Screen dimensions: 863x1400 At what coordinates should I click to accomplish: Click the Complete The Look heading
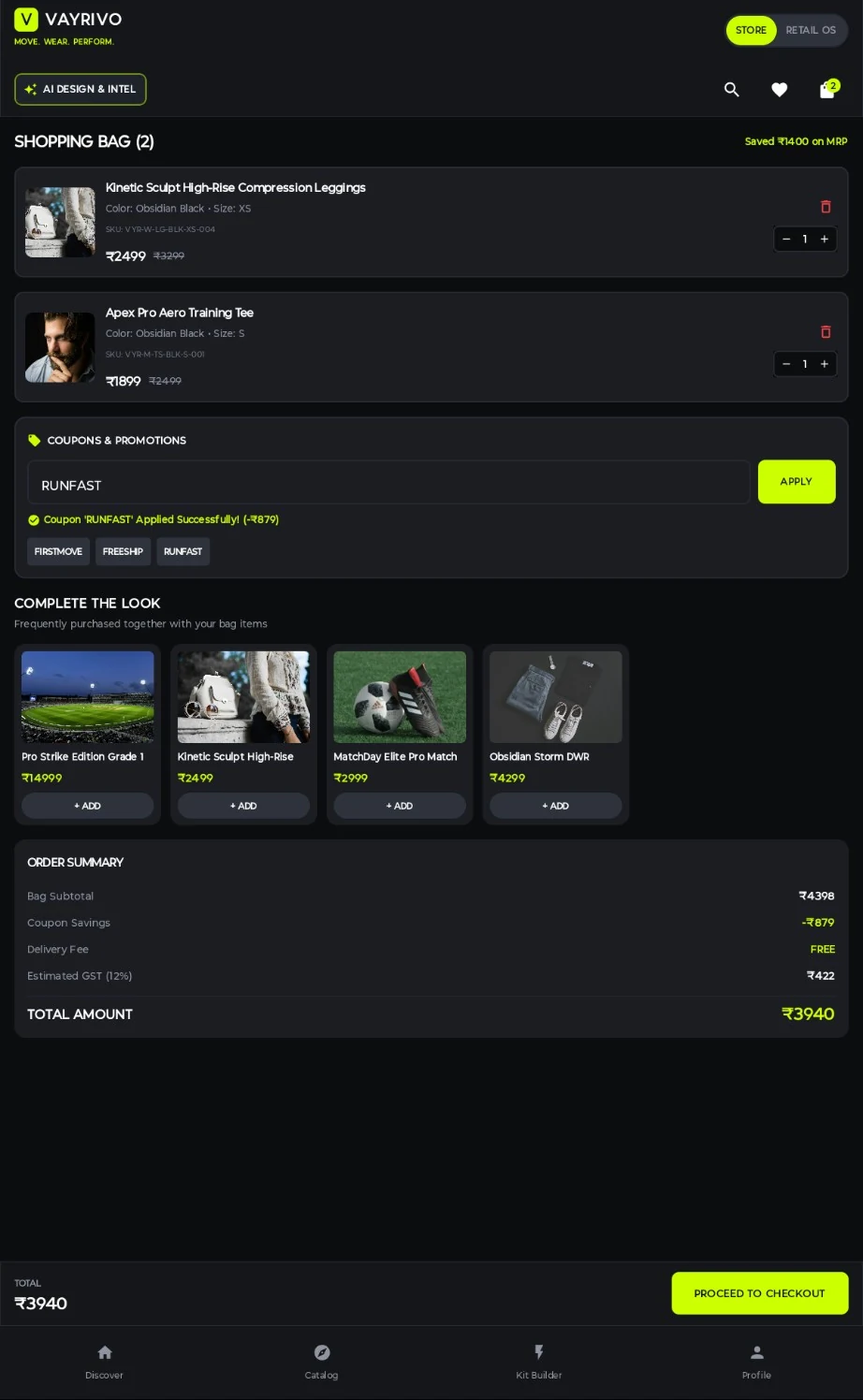click(87, 603)
